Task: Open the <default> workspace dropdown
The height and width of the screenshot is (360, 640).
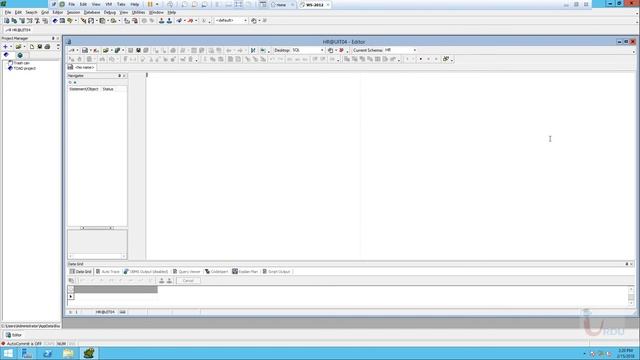Action: click(245, 20)
